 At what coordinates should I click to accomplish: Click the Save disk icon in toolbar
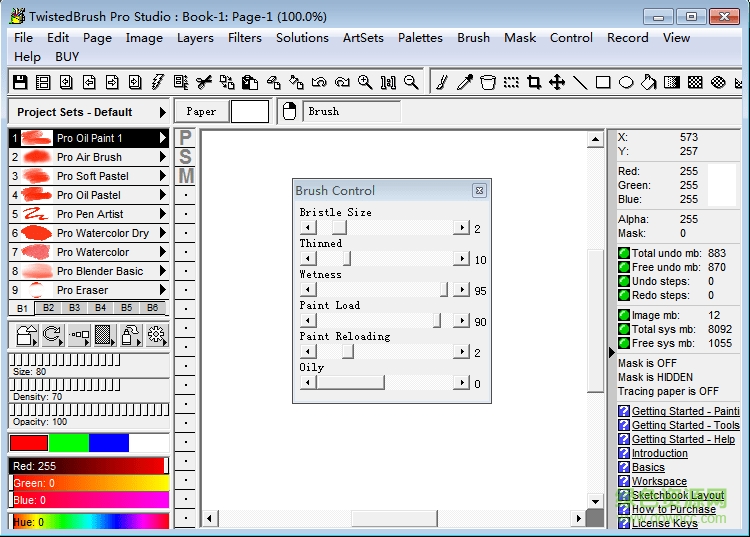point(20,82)
